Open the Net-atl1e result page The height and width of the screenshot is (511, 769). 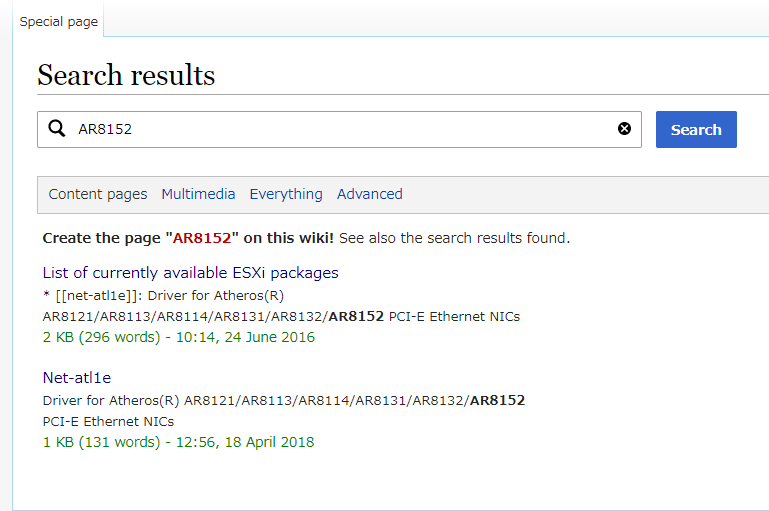77,378
